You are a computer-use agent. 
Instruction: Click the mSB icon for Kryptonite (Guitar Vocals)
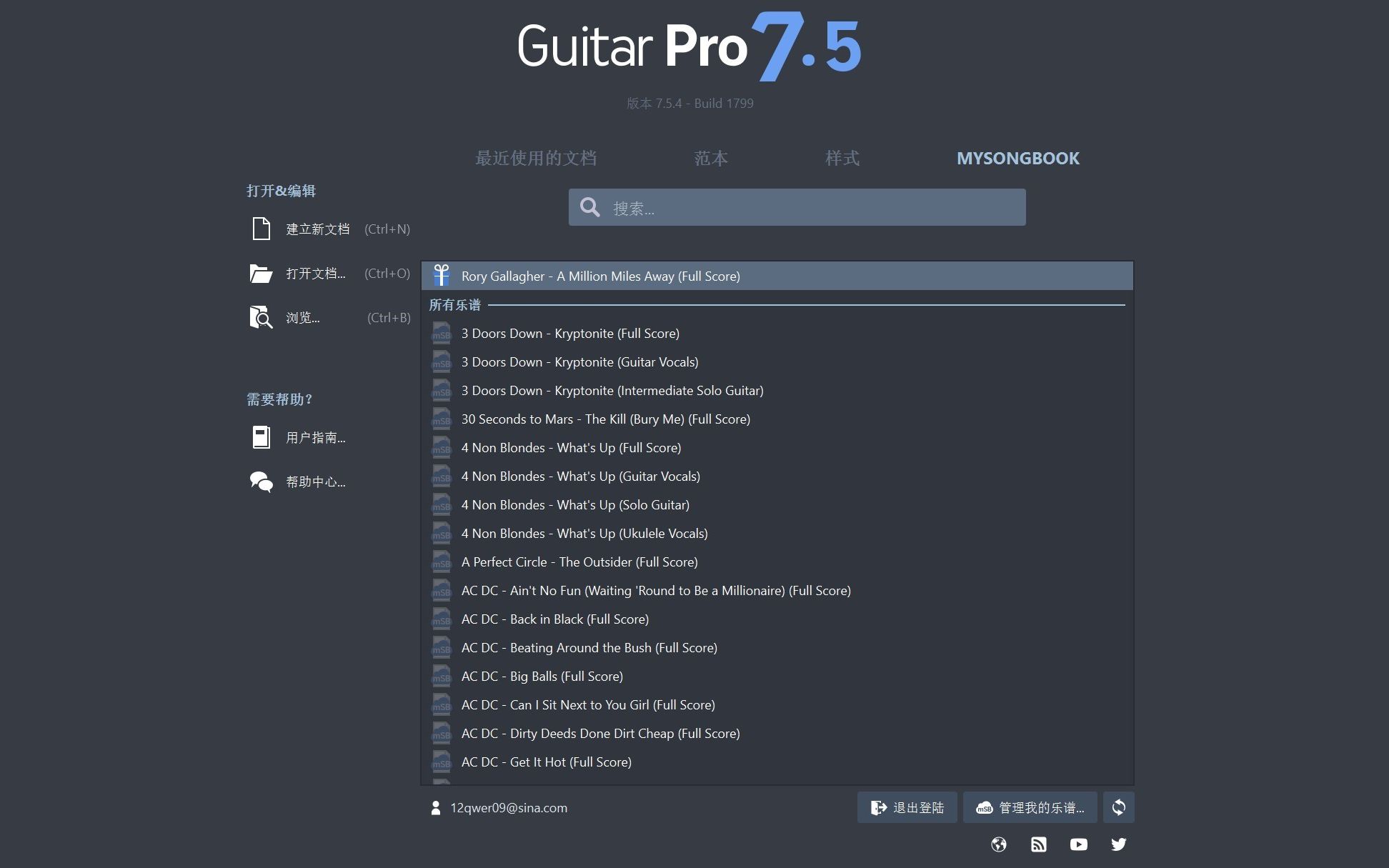pos(442,362)
